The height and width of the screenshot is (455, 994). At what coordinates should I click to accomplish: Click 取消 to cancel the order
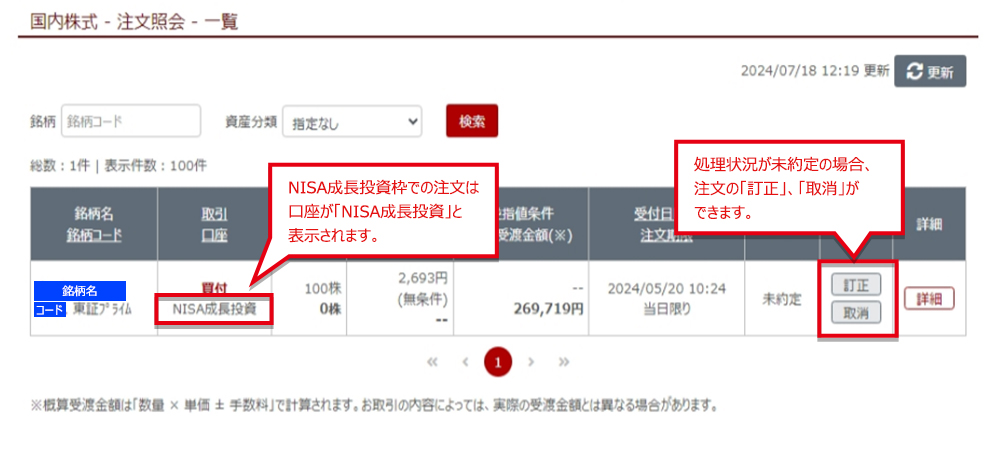click(x=848, y=313)
